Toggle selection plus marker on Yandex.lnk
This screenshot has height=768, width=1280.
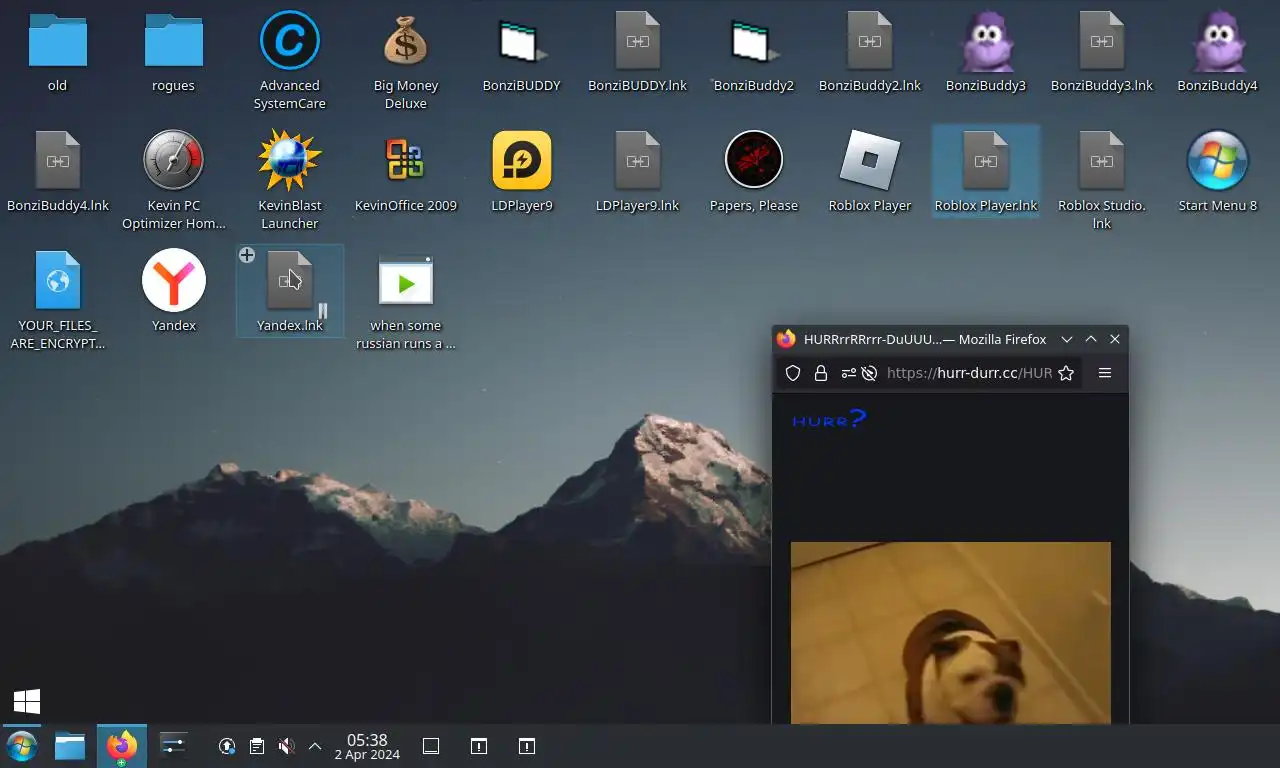(x=247, y=255)
